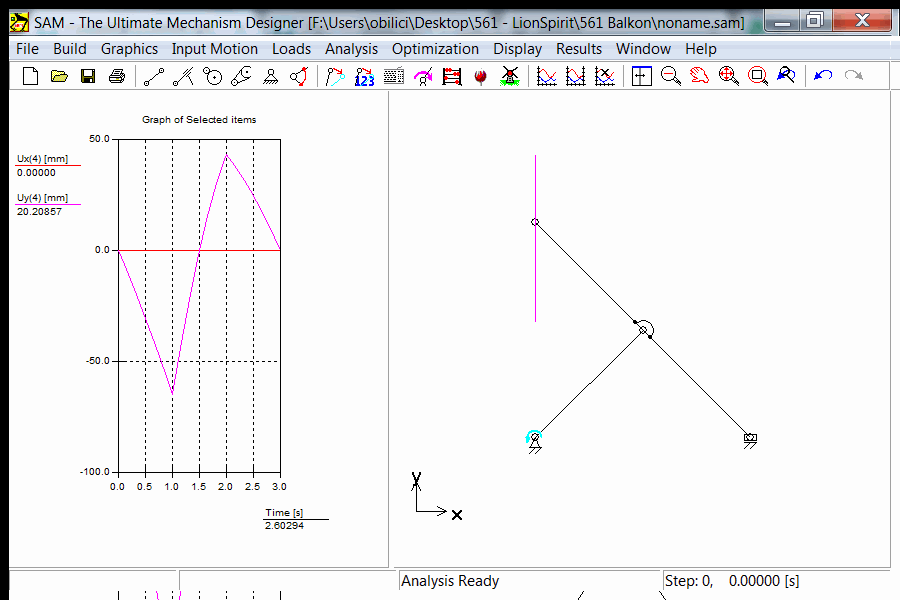The width and height of the screenshot is (900, 600).
Task: Click the zoom window rectangle icon
Action: (758, 76)
